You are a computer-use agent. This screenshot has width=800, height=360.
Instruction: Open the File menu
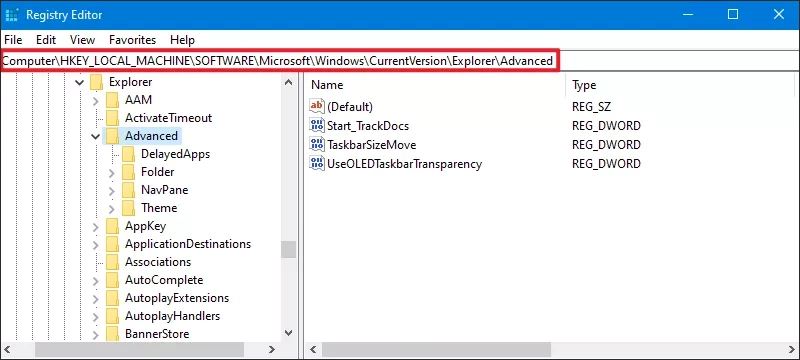tap(13, 40)
